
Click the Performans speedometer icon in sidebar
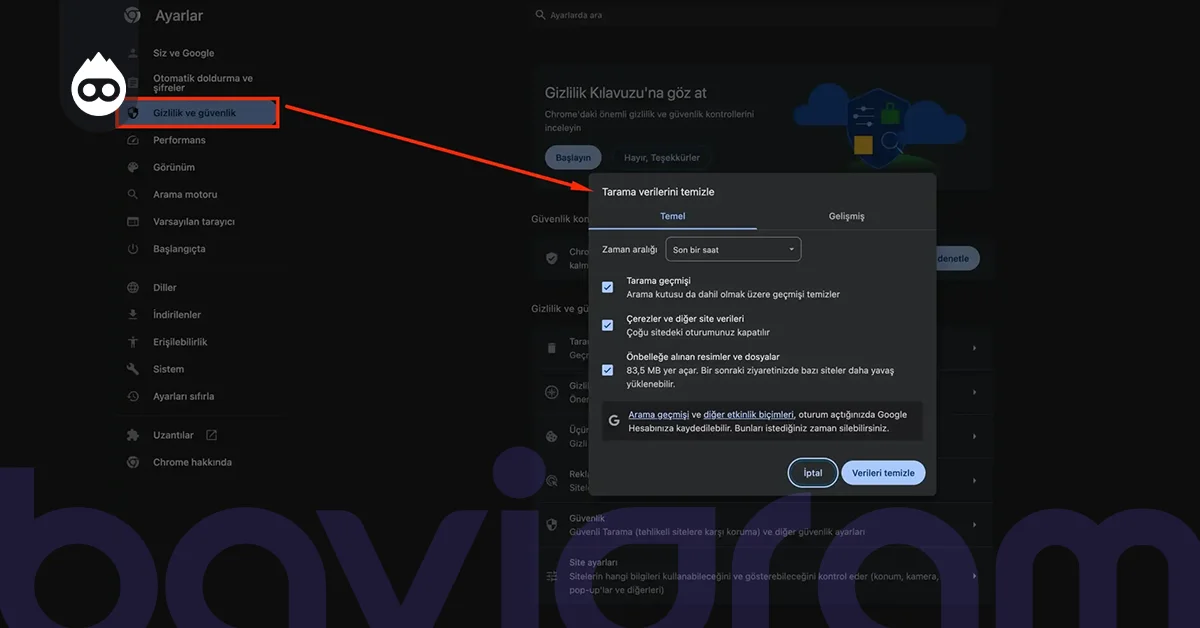pos(132,140)
